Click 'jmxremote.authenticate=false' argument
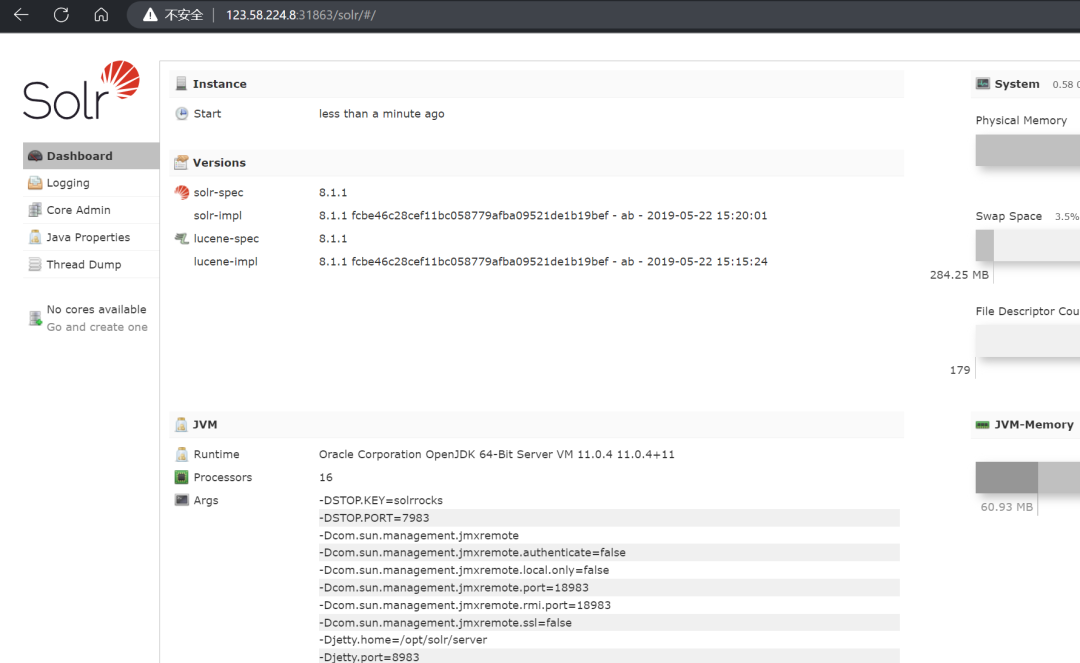This screenshot has width=1080, height=663. 472,553
